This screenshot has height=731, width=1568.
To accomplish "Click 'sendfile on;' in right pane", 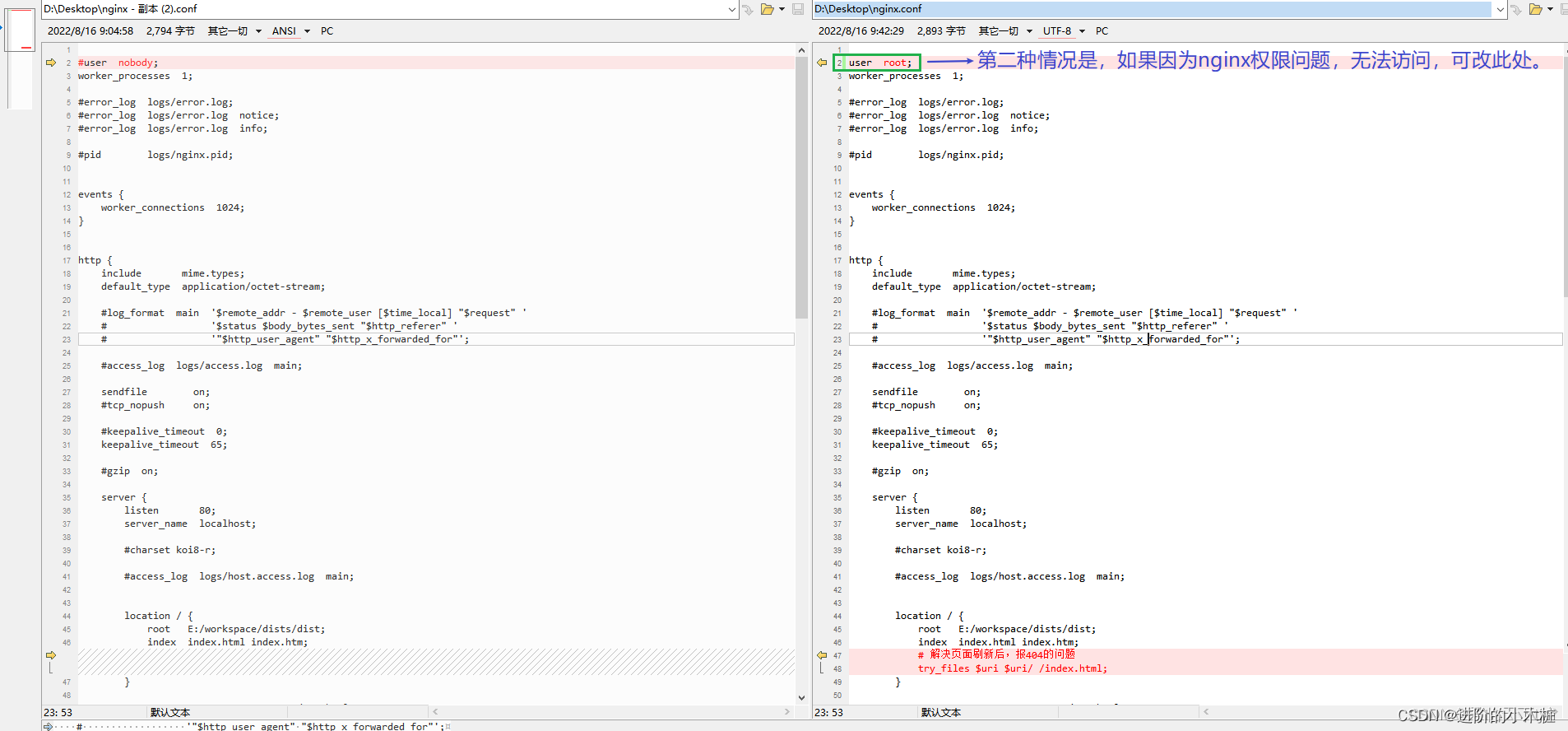I will coord(926,392).
